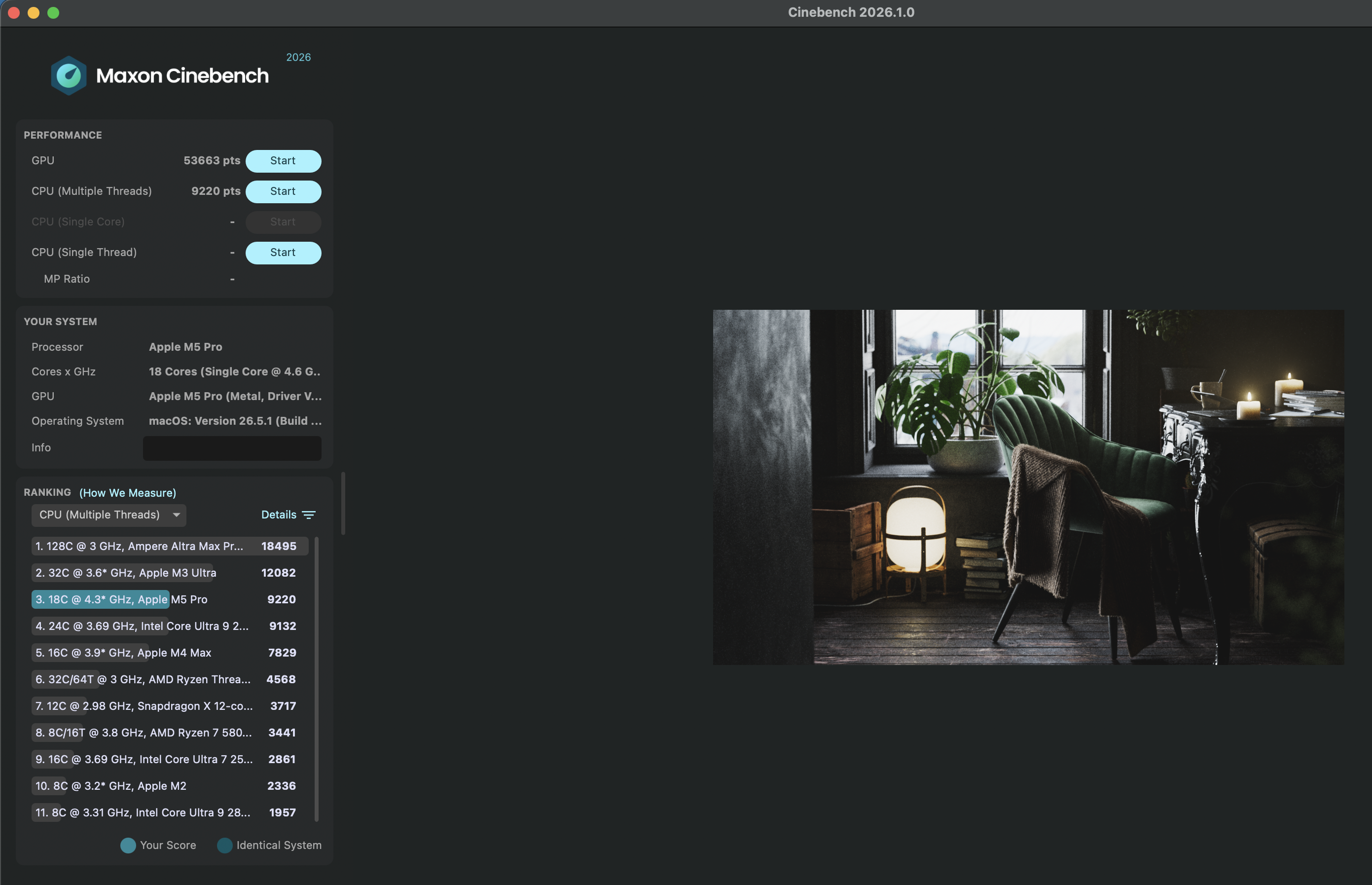Image resolution: width=1372 pixels, height=885 pixels.
Task: Select the Apple M4 Max ranking row
Action: tap(170, 653)
